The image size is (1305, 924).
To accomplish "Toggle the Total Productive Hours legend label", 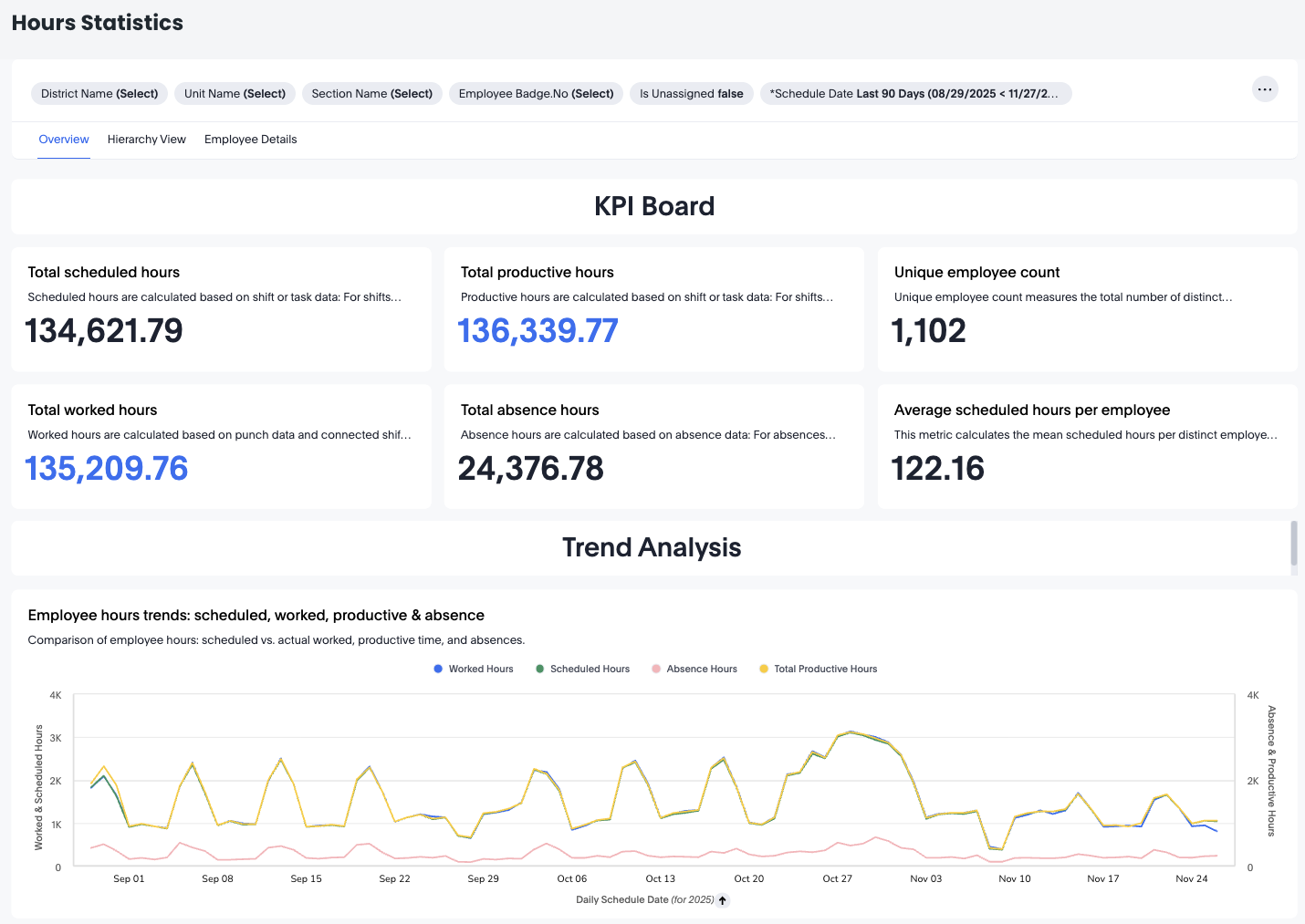I will 825,669.
